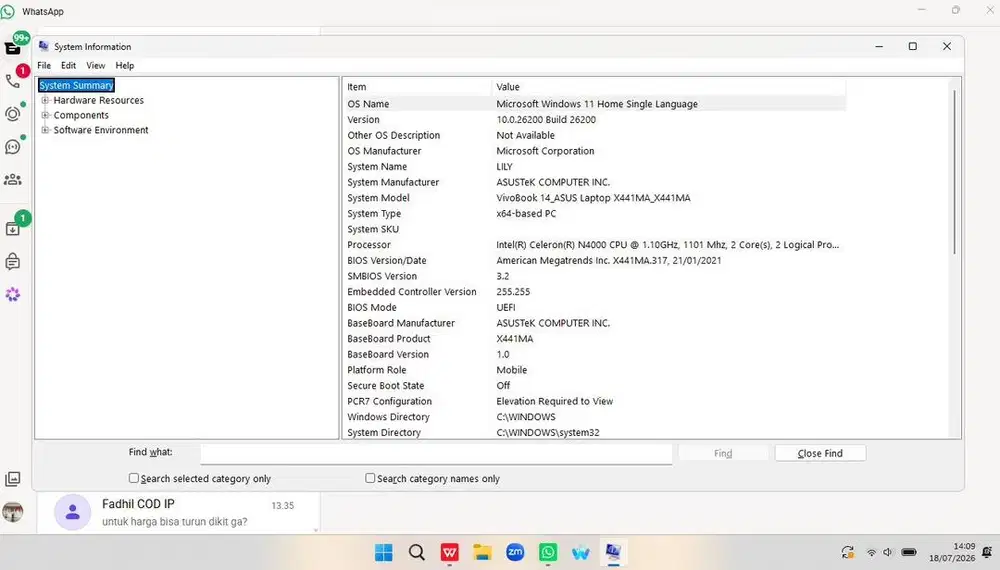Screen dimensions: 1000x570
Task: Click the battery tray icon
Action: tap(909, 552)
